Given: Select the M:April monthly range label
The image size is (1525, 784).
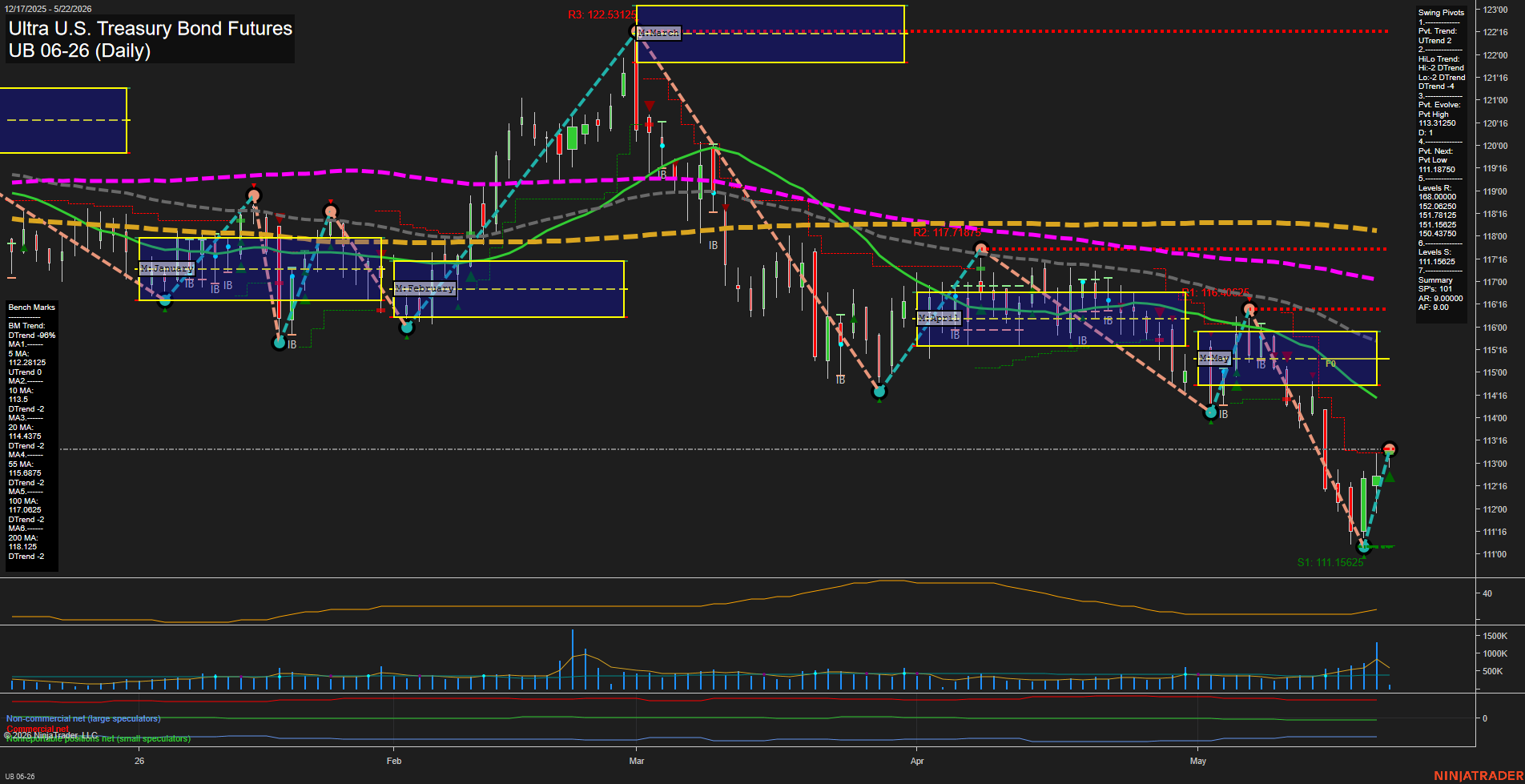Looking at the screenshot, I should (x=938, y=318).
